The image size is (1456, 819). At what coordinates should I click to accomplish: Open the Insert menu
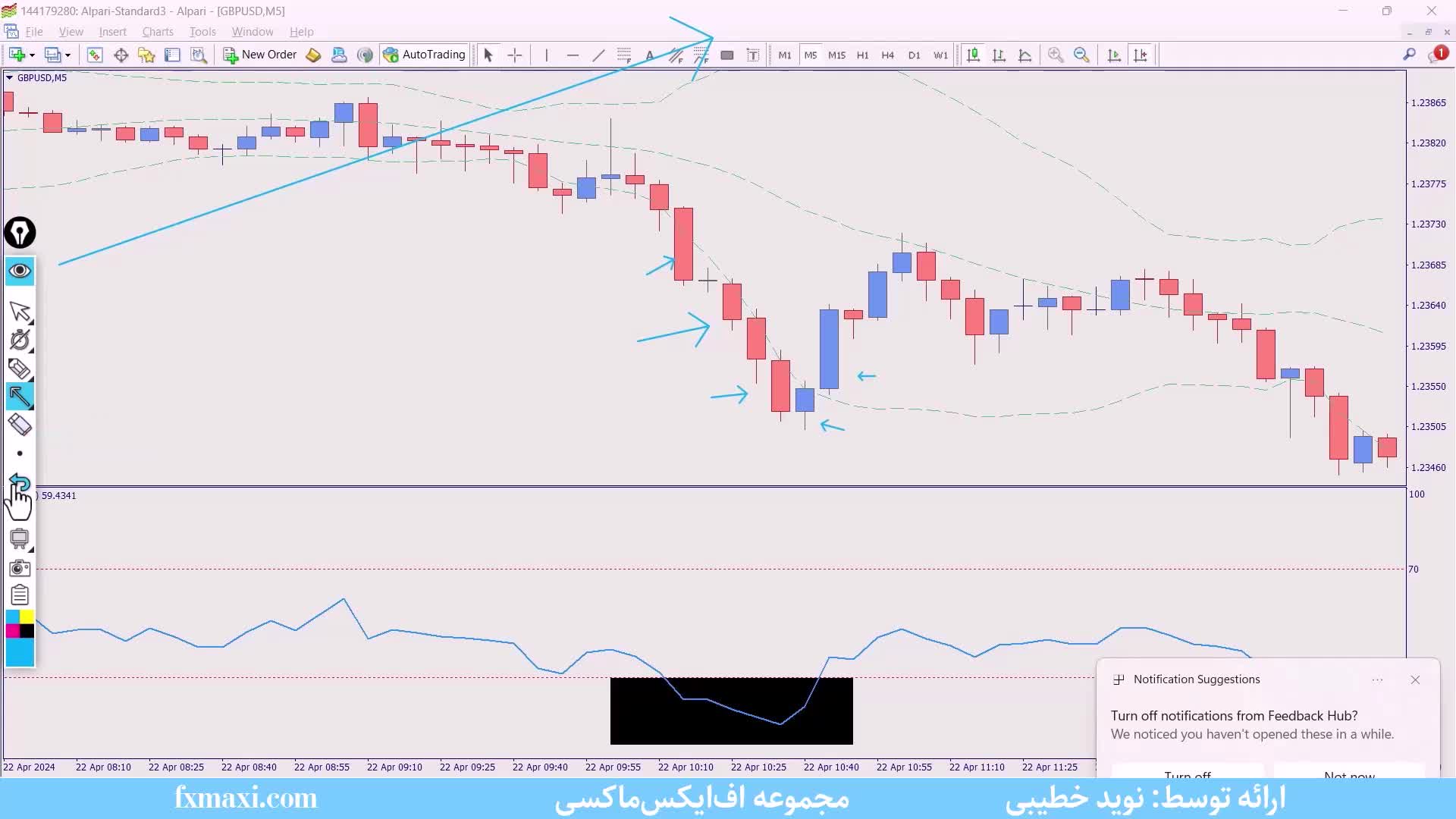112,32
